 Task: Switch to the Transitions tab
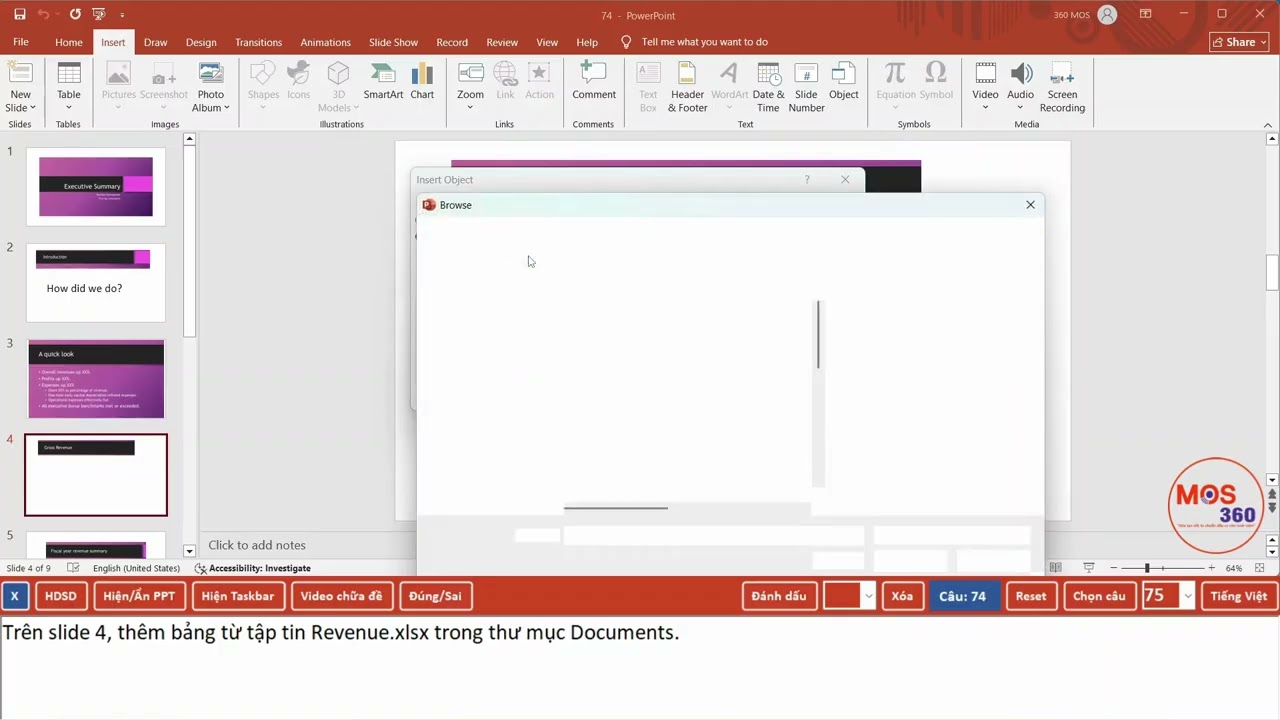(258, 42)
